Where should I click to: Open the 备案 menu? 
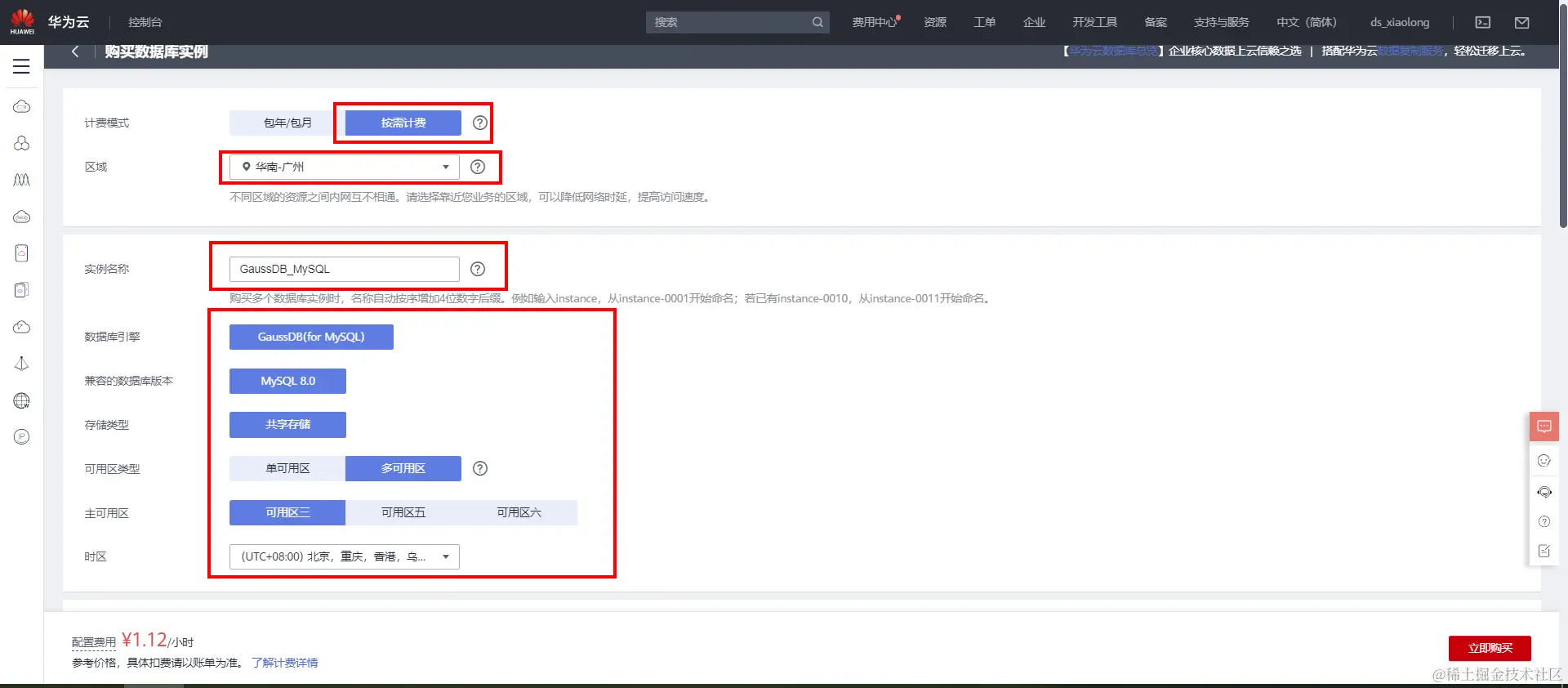pos(1156,22)
